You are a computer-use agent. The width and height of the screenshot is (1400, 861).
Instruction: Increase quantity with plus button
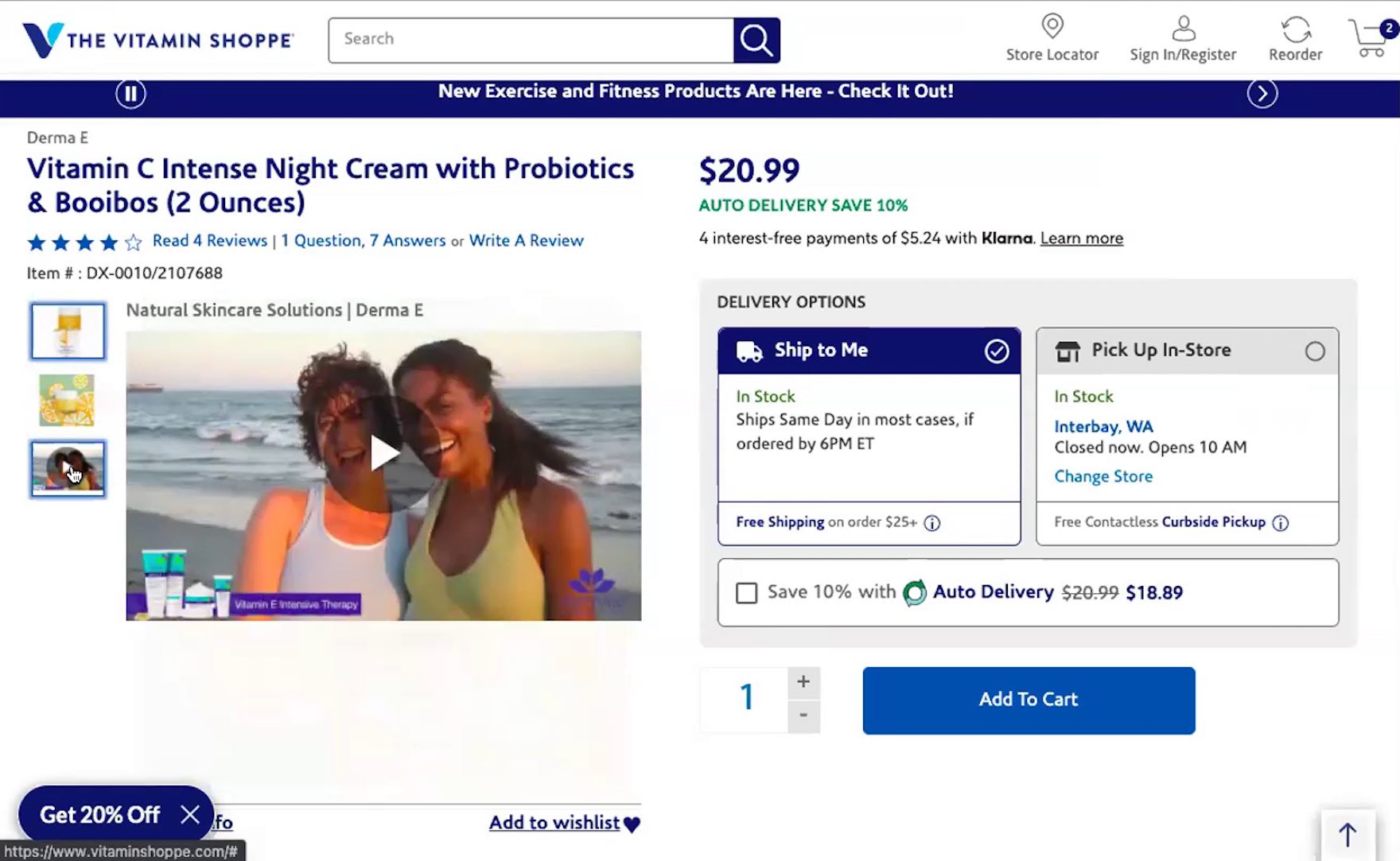point(803,682)
